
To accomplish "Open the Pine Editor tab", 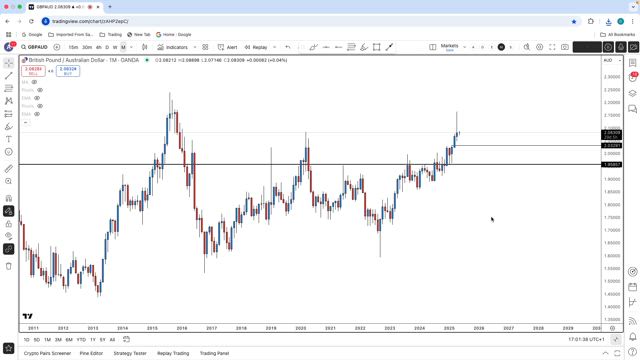I will 91,353.
